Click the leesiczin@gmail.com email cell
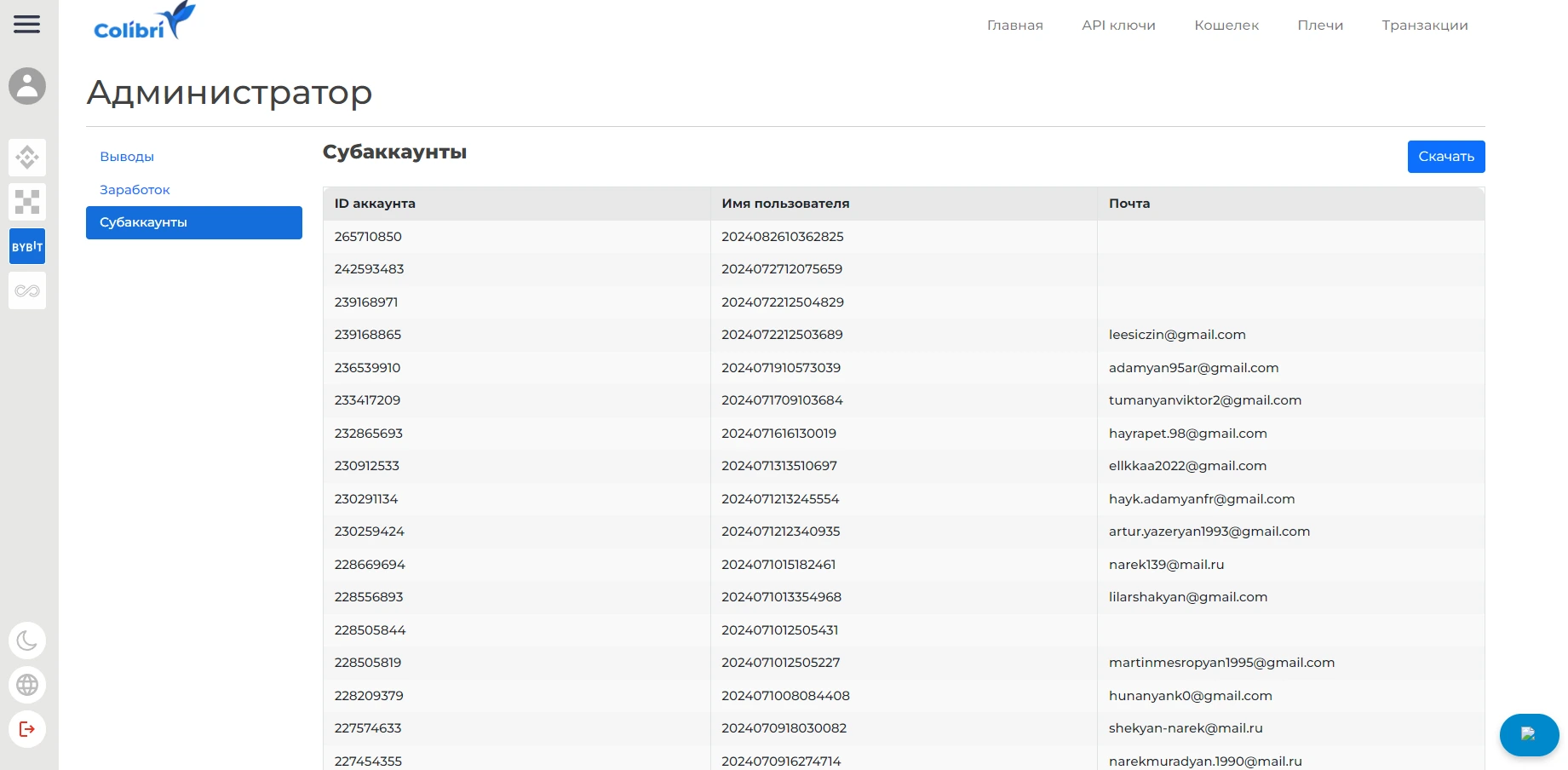 tap(1177, 335)
